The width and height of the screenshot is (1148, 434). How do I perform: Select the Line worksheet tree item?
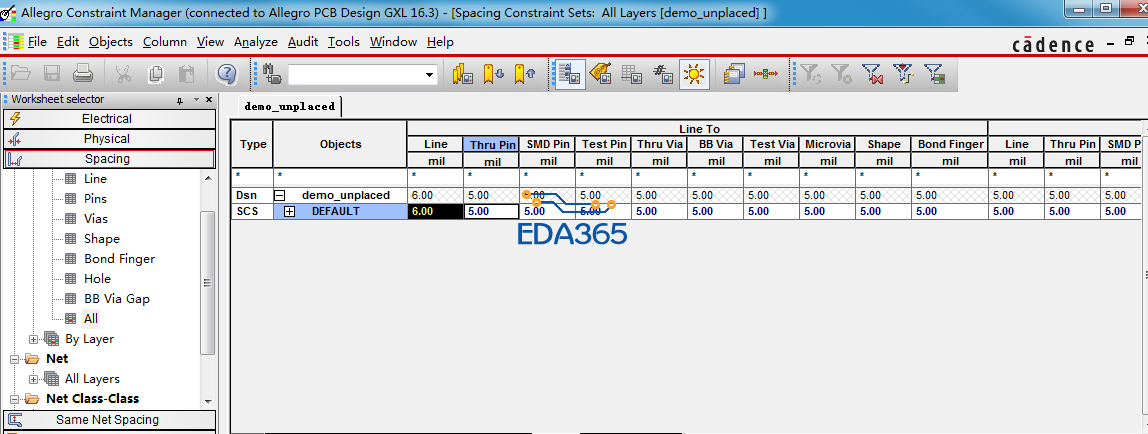[95, 179]
